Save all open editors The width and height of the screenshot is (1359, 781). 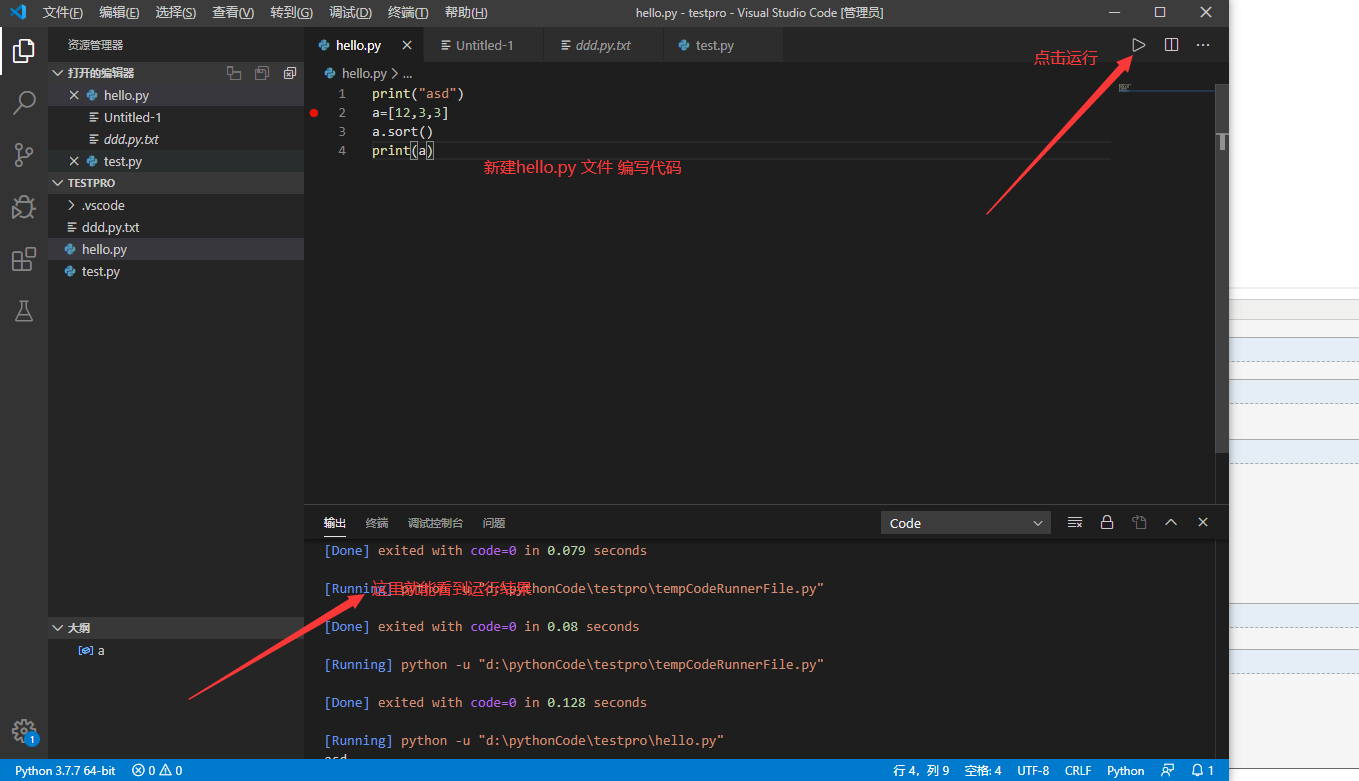[262, 73]
